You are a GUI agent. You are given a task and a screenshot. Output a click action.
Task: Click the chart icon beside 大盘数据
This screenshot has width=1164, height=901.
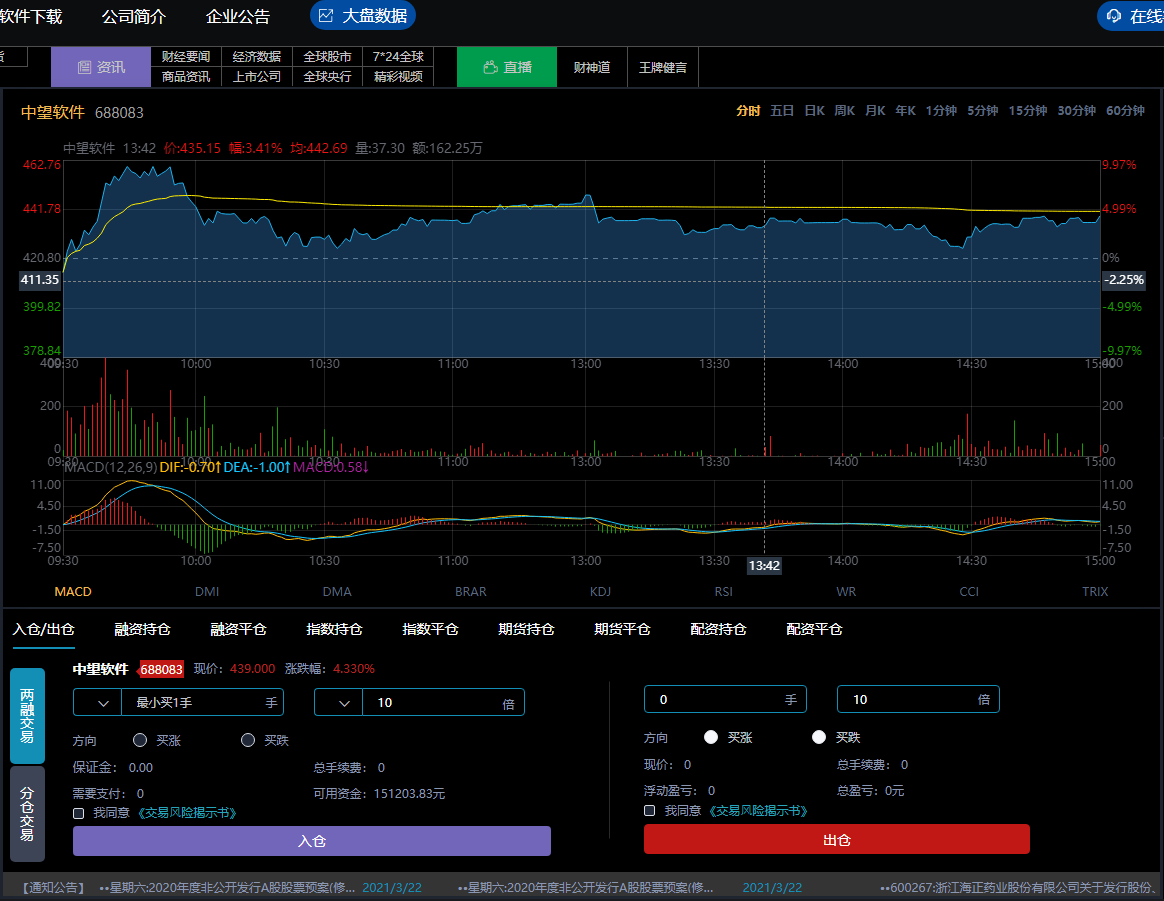[x=326, y=16]
